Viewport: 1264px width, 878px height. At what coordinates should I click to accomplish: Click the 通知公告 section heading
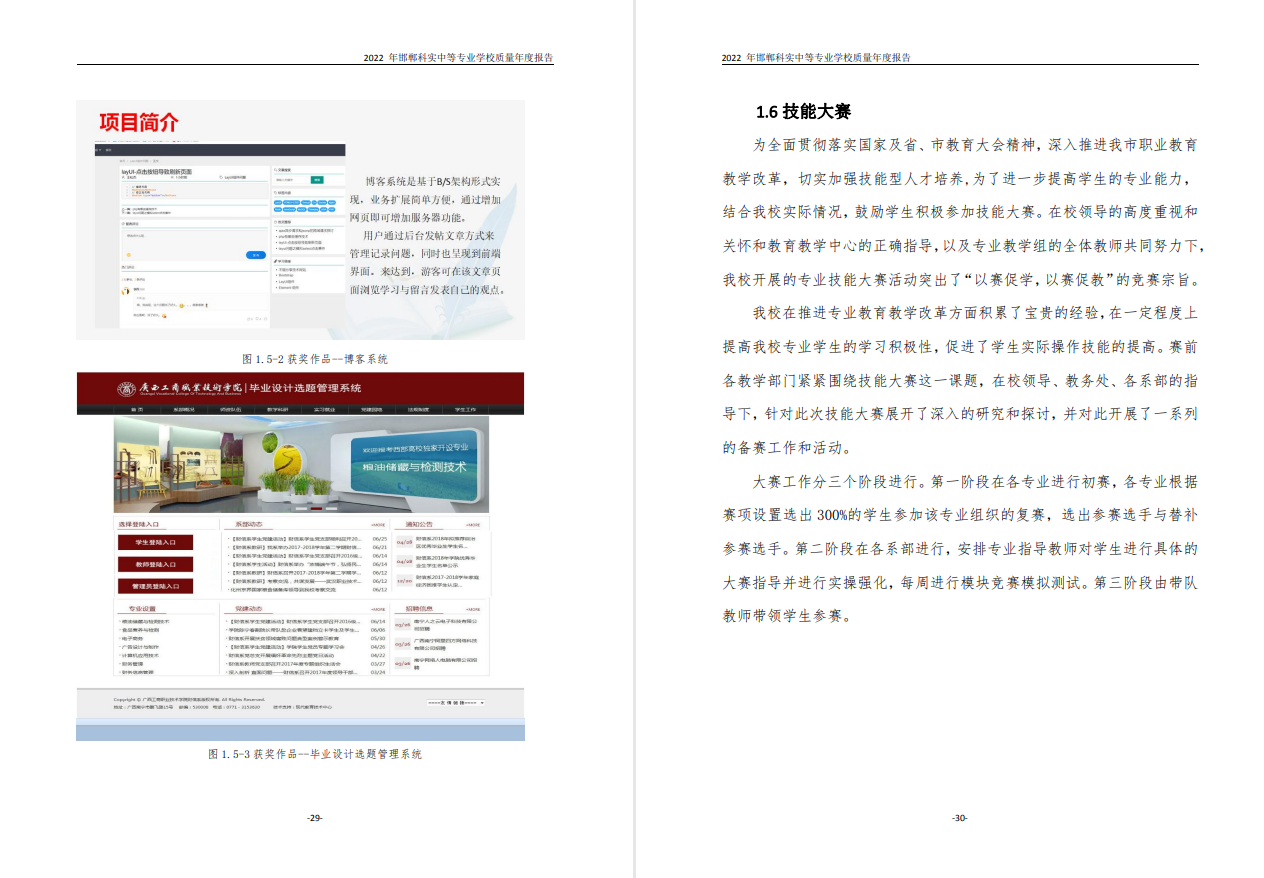(x=419, y=524)
